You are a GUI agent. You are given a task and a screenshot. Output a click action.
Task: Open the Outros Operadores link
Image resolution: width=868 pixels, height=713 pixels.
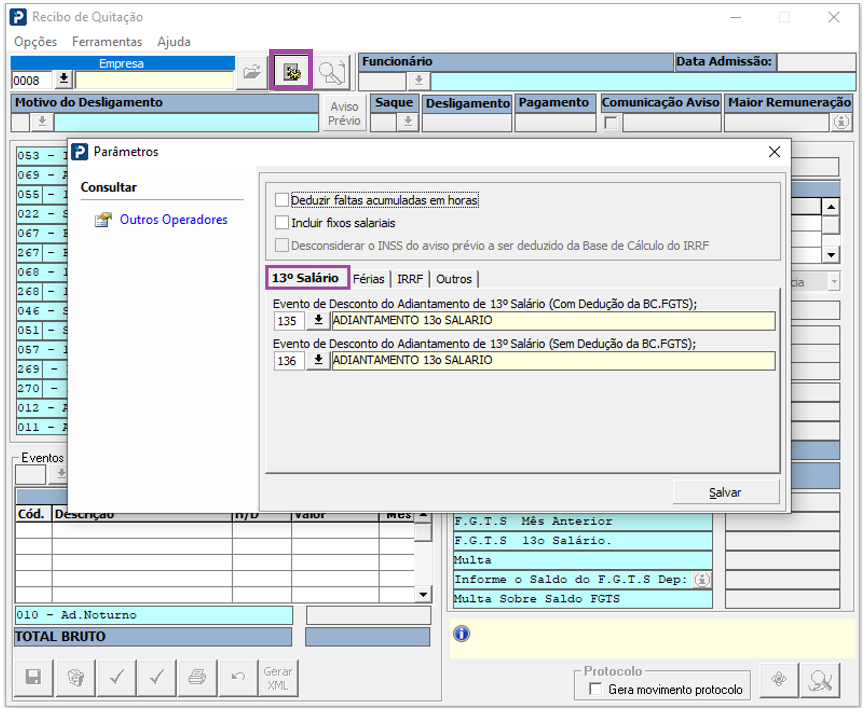173,220
